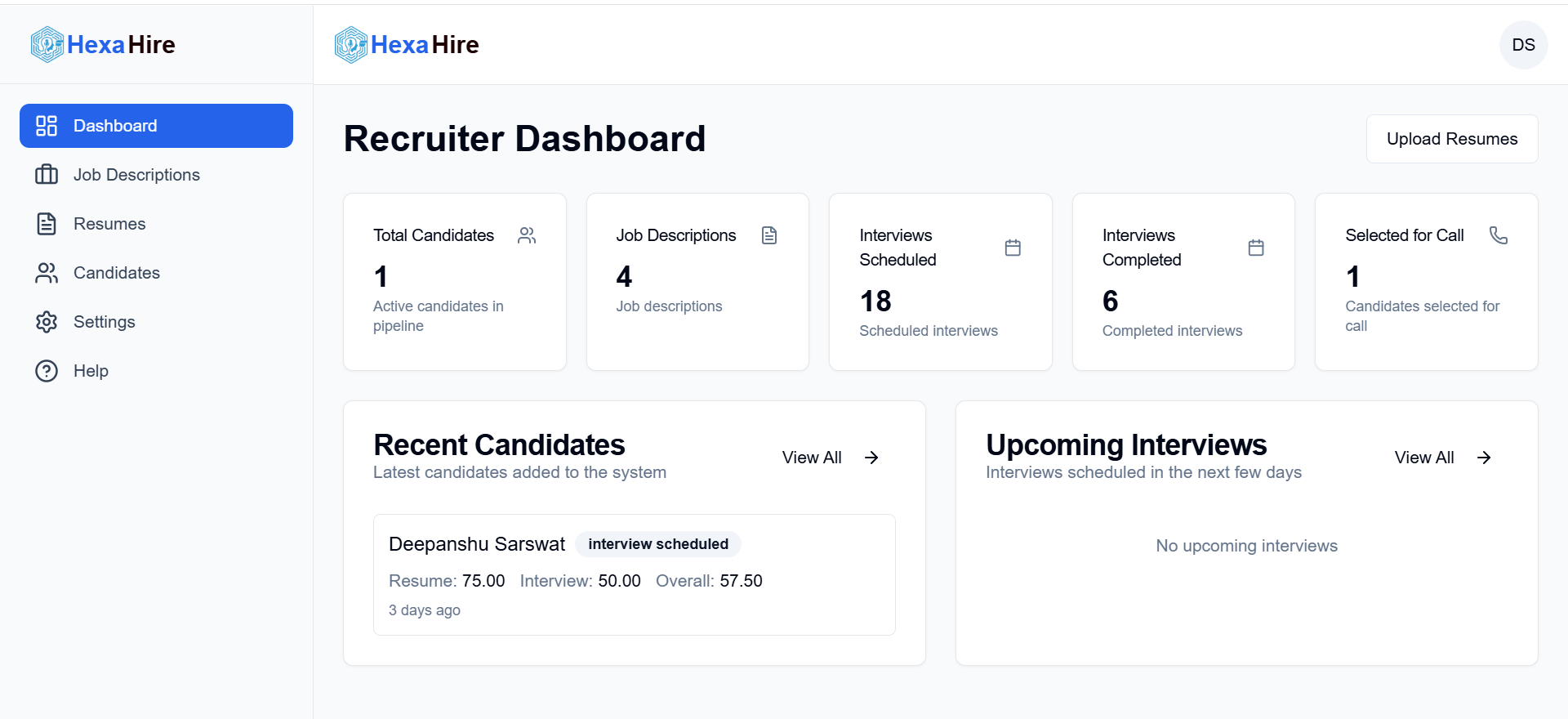Click the Candidates people icon in sidebar
This screenshot has width=1568, height=719.
click(46, 272)
